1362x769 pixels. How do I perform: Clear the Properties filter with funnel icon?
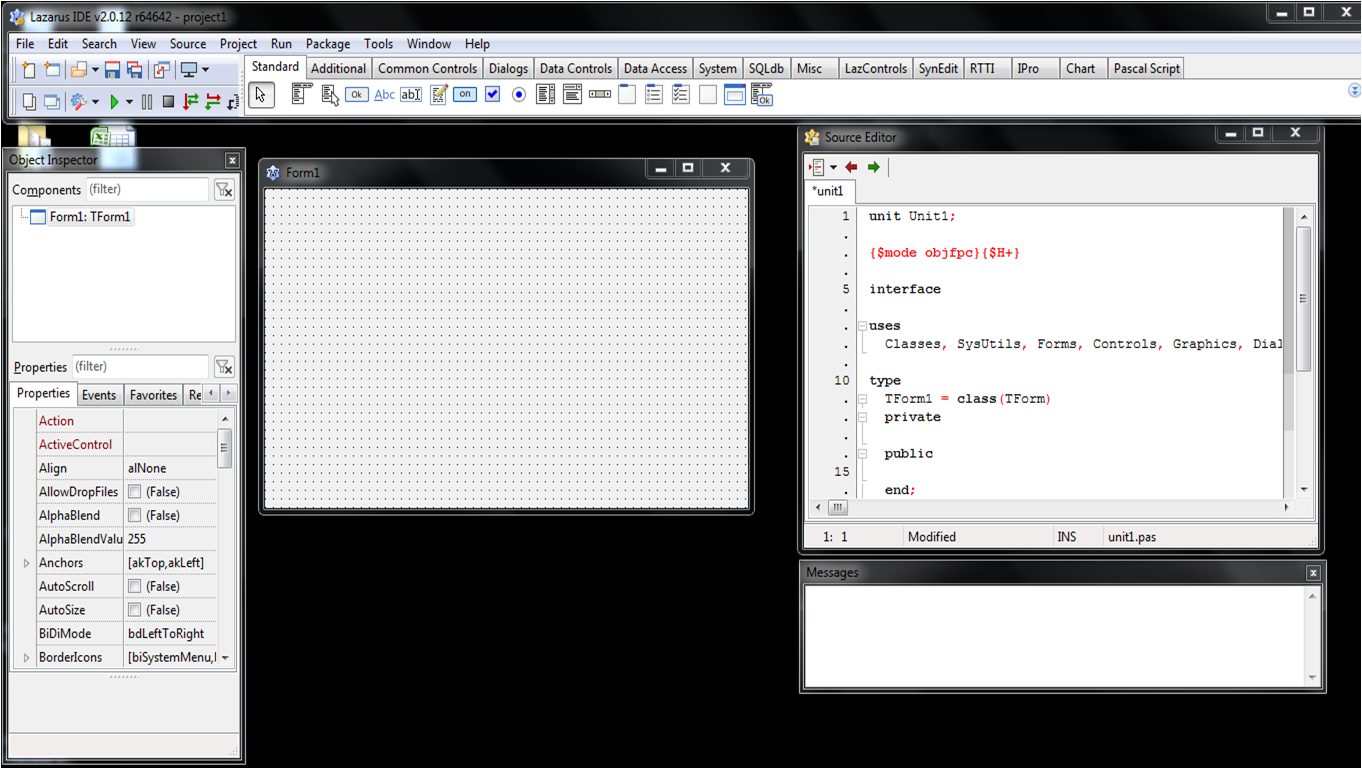(224, 367)
